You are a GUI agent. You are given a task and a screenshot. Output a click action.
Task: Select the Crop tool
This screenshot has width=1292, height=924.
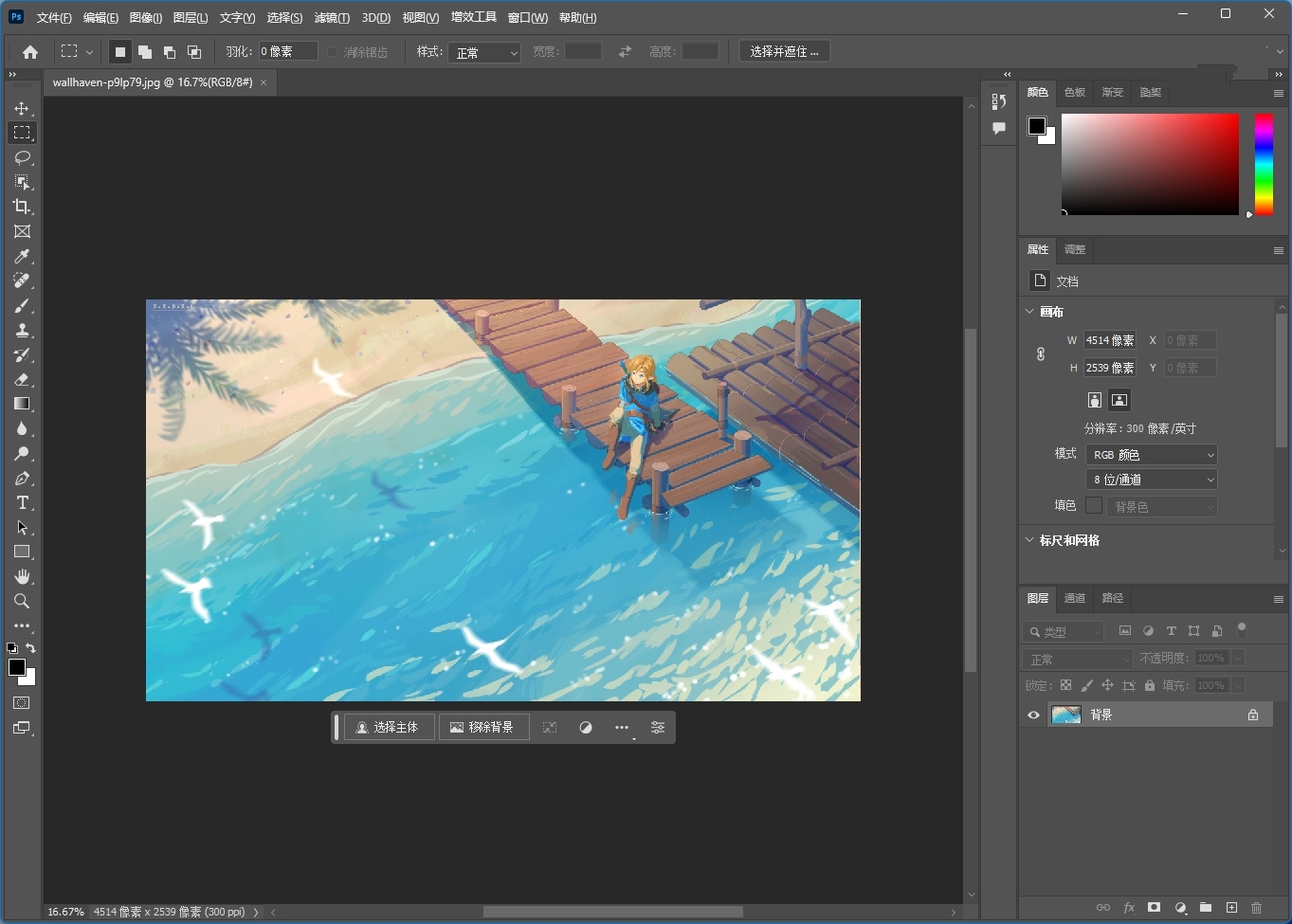(22, 207)
